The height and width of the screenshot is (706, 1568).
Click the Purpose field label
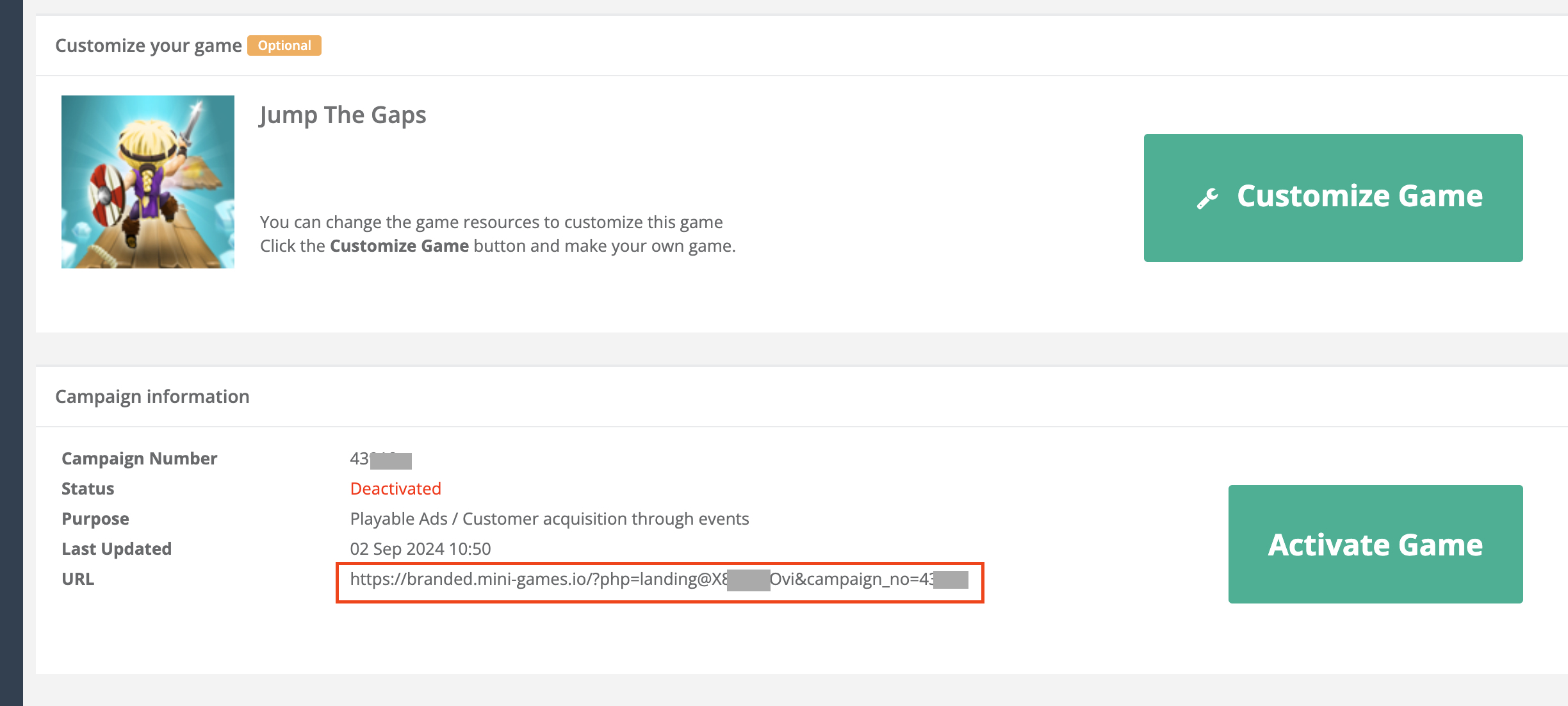95,519
